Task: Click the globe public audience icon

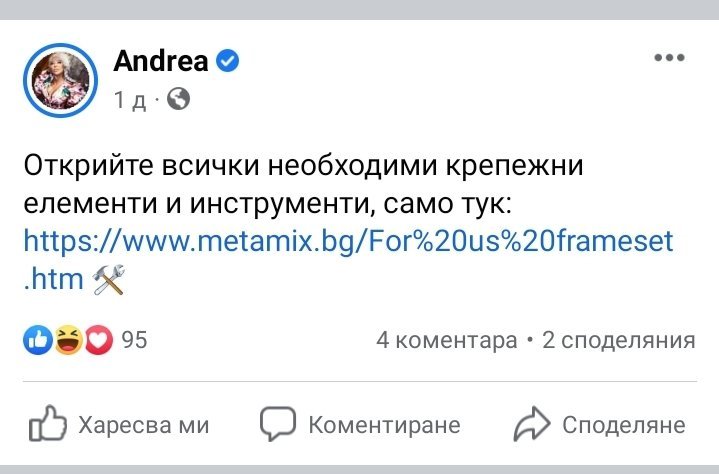Action: tap(178, 99)
